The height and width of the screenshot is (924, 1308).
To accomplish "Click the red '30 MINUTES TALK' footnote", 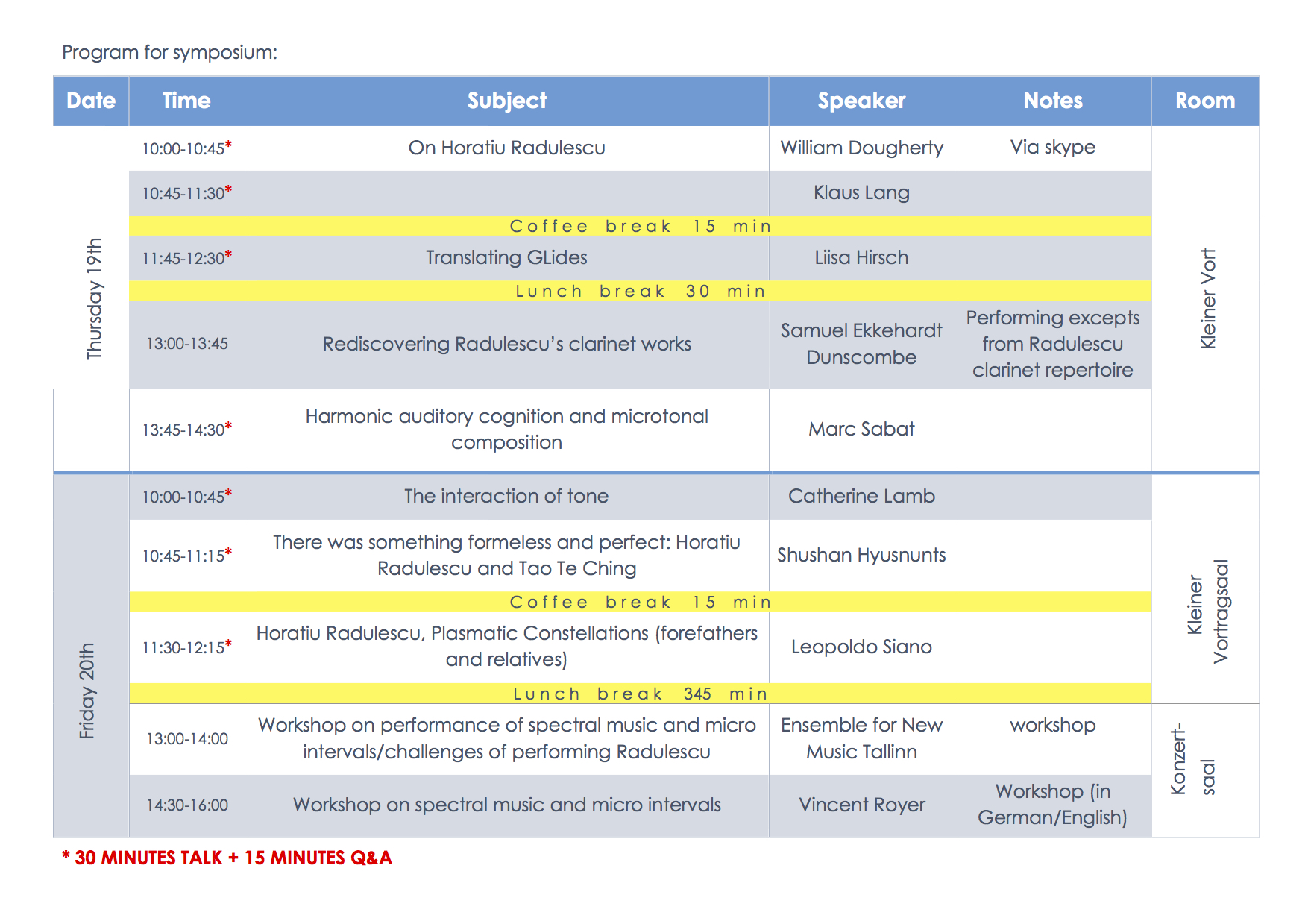I will point(227,858).
